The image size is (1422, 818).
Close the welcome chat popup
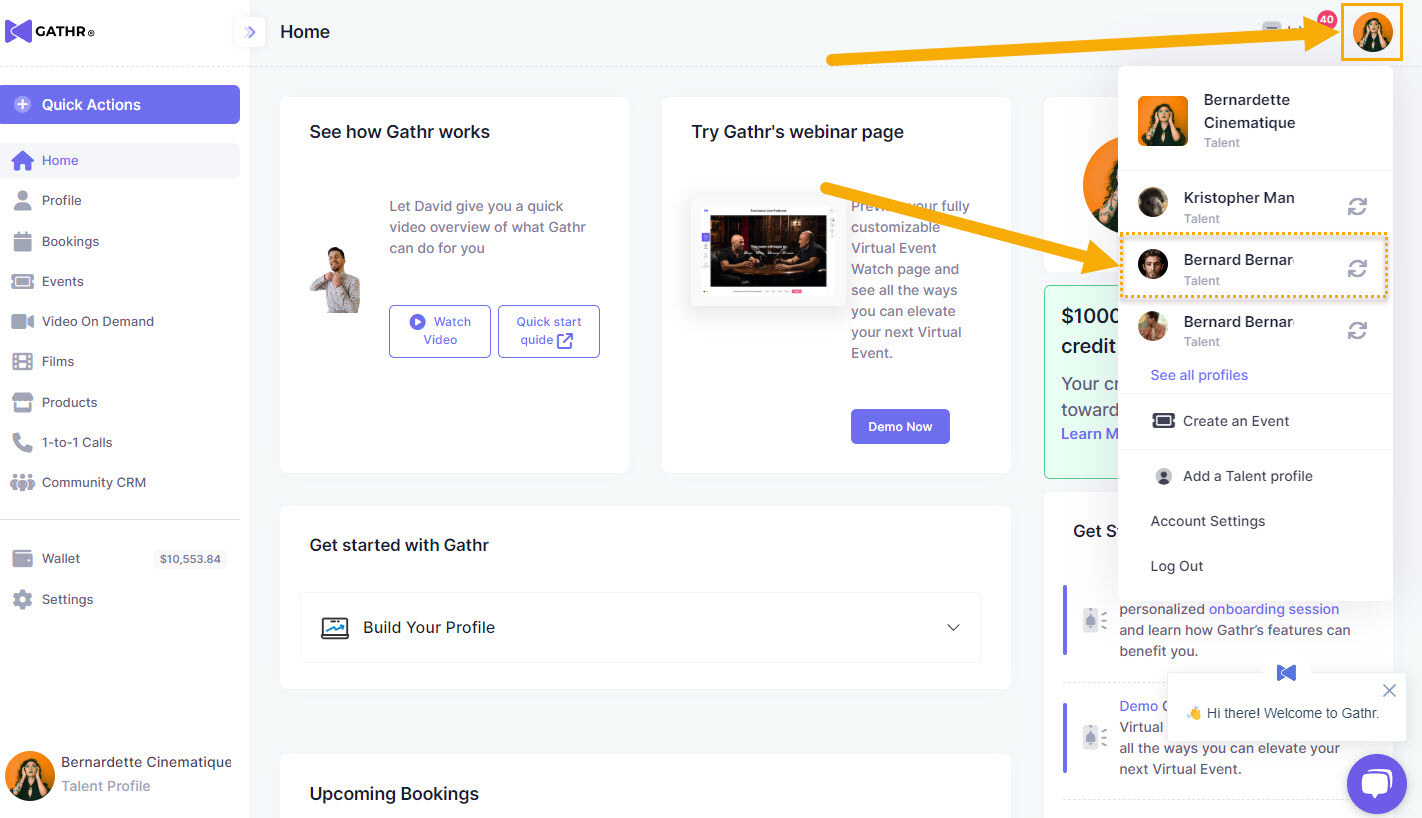pyautogui.click(x=1389, y=690)
